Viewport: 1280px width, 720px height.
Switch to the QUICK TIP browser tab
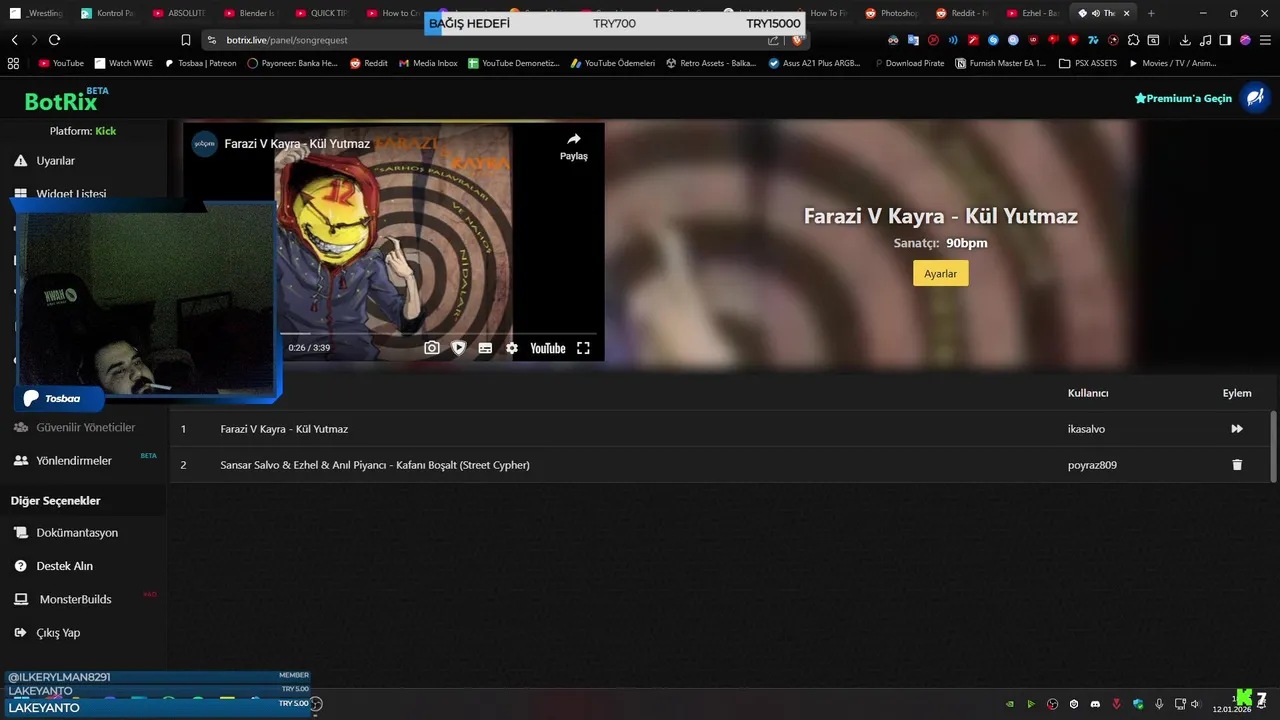coord(321,13)
